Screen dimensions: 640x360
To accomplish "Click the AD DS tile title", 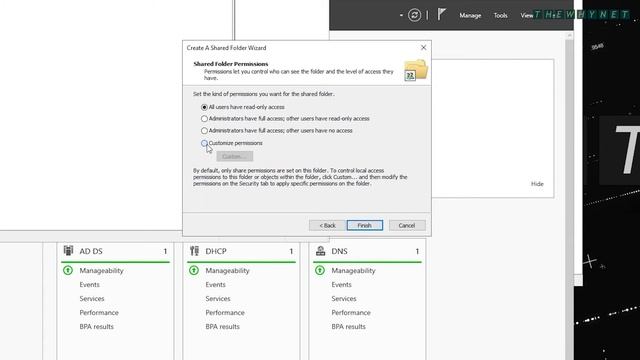I will tap(91, 251).
